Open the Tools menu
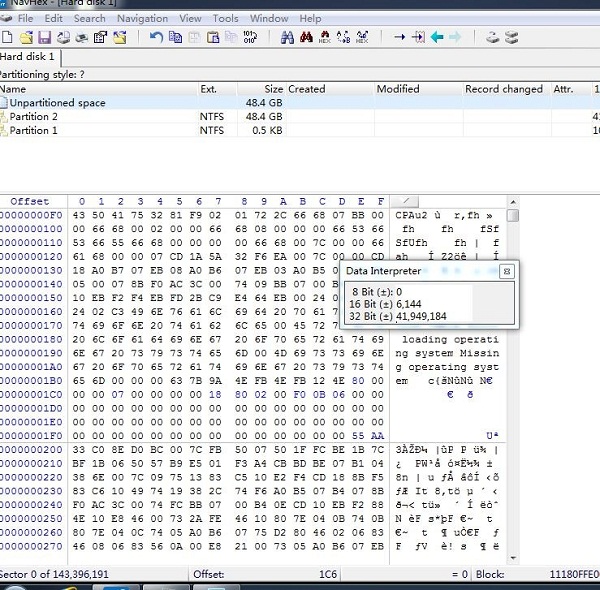Image resolution: width=600 pixels, height=590 pixels. 225,18
